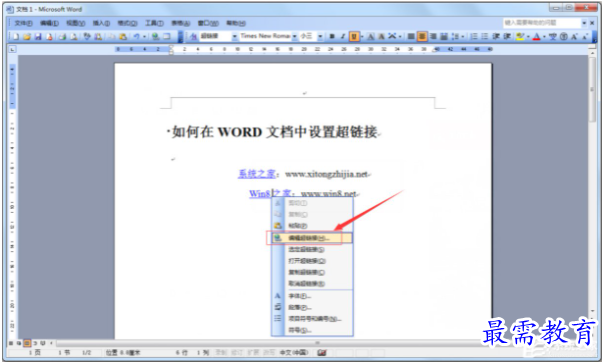Click the Shrink Font icon
The width and height of the screenshot is (604, 364).
pos(585,37)
